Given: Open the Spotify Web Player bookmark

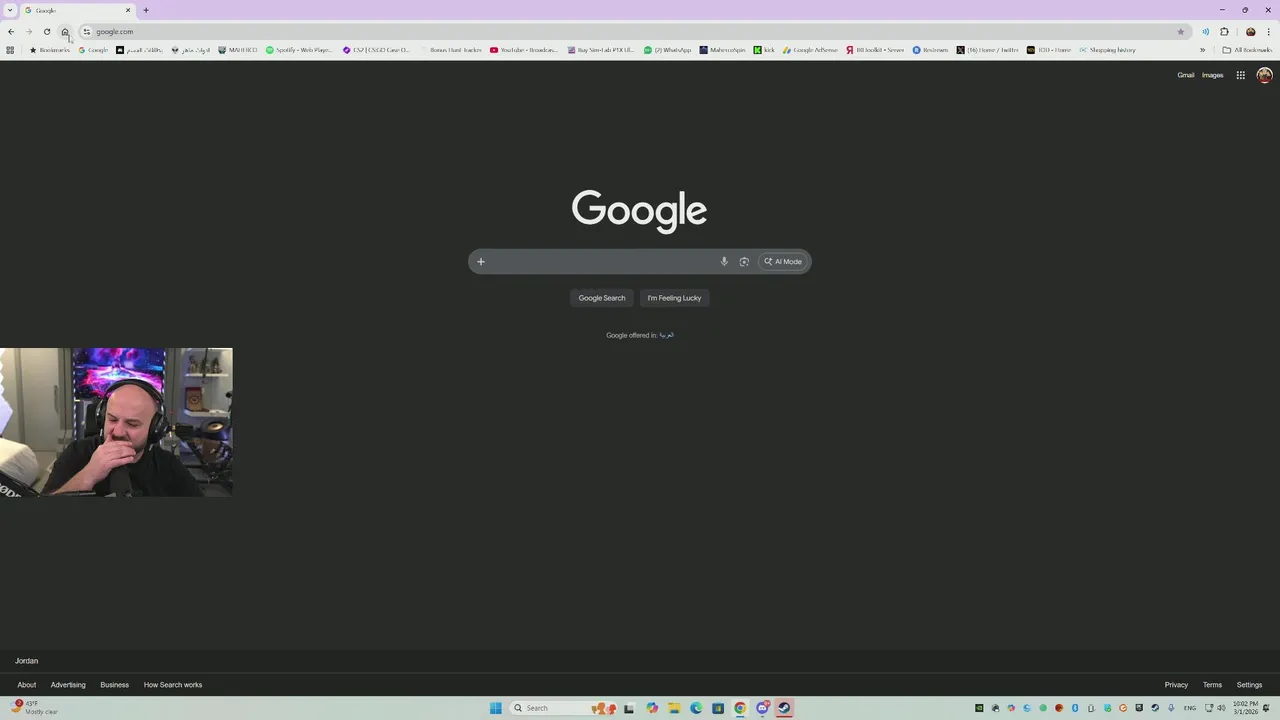Looking at the screenshot, I should tap(299, 50).
